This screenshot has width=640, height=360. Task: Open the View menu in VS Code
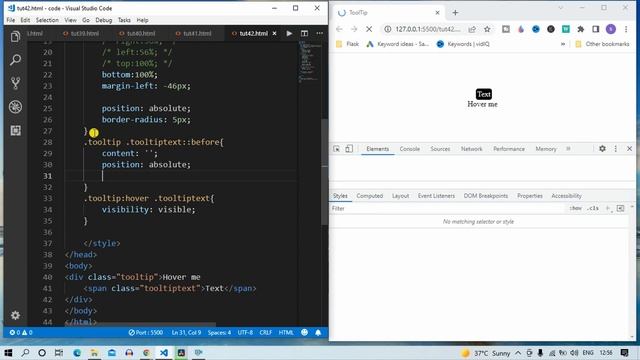pyautogui.click(x=70, y=20)
